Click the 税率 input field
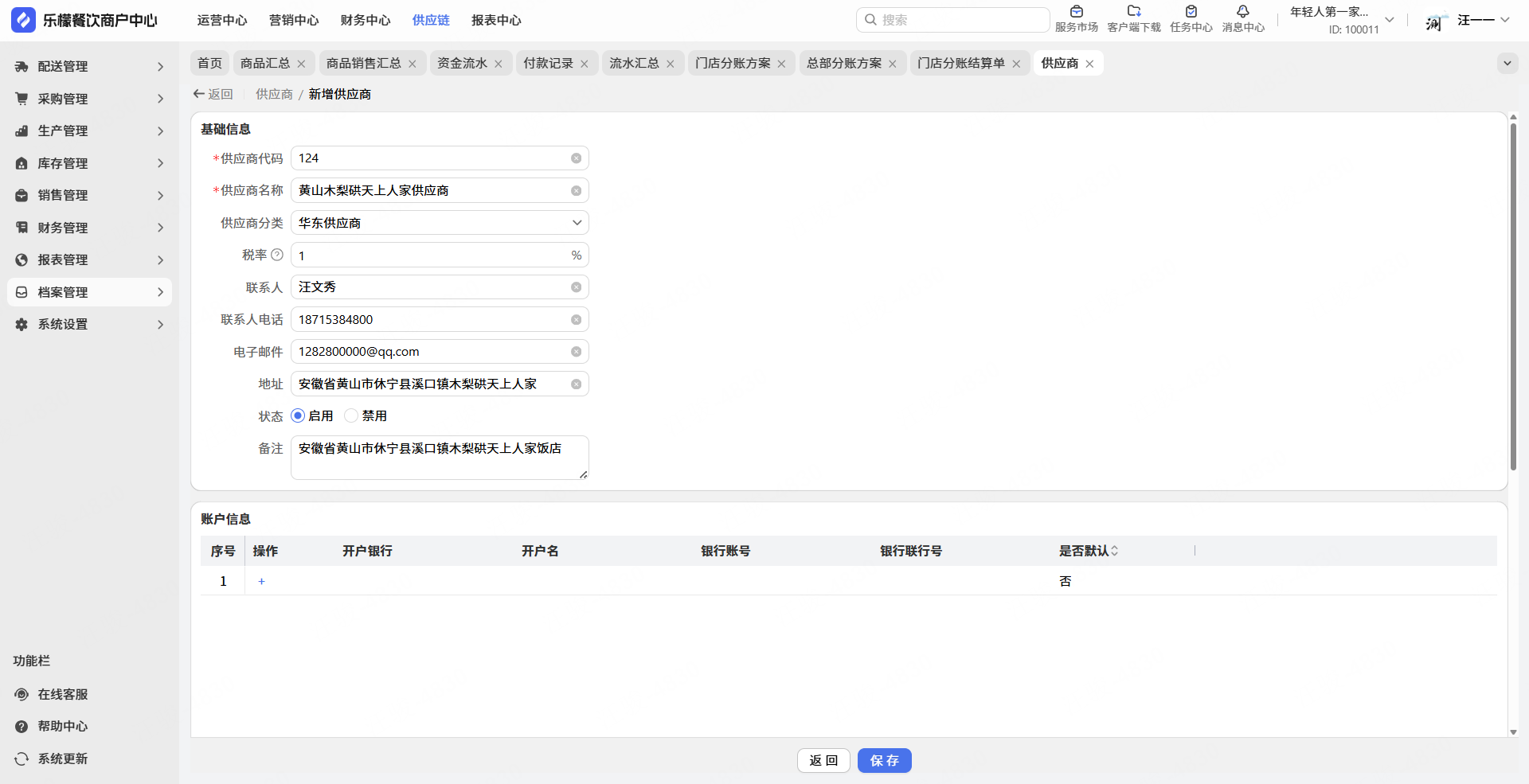The height and width of the screenshot is (784, 1529). (x=440, y=255)
